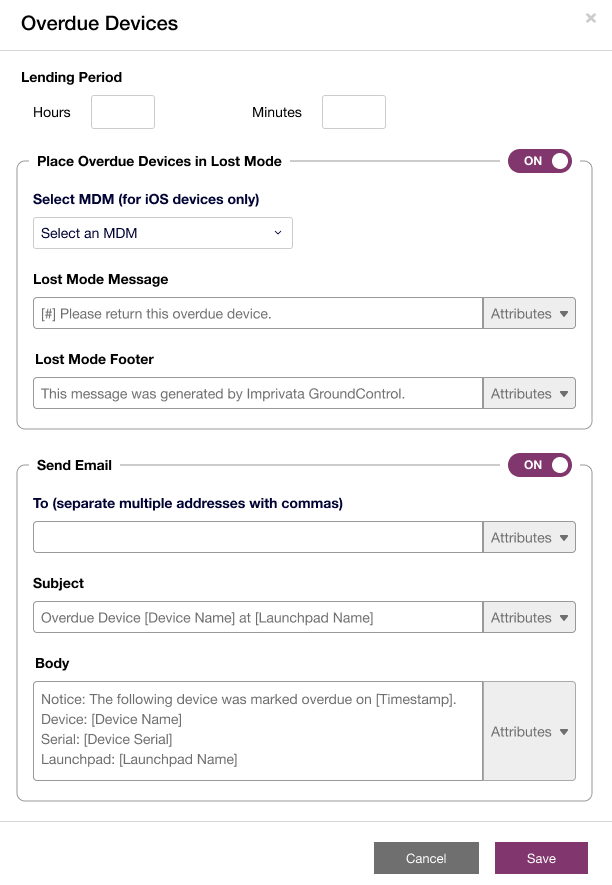Expand Attributes next to Lost Mode Message
The height and width of the screenshot is (885, 612).
(529, 313)
